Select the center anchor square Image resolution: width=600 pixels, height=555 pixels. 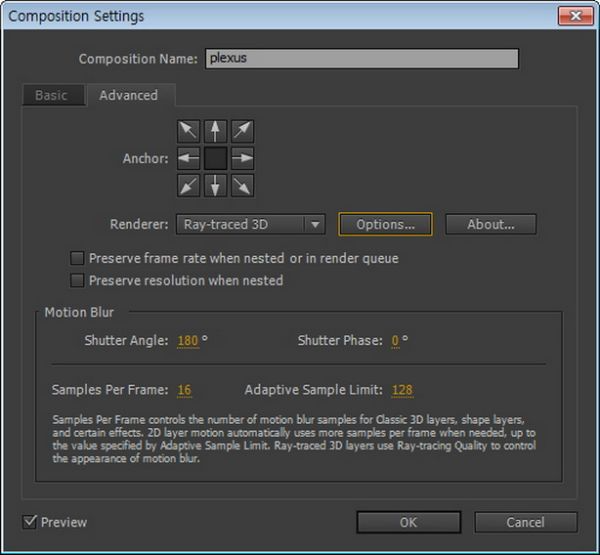(215, 158)
